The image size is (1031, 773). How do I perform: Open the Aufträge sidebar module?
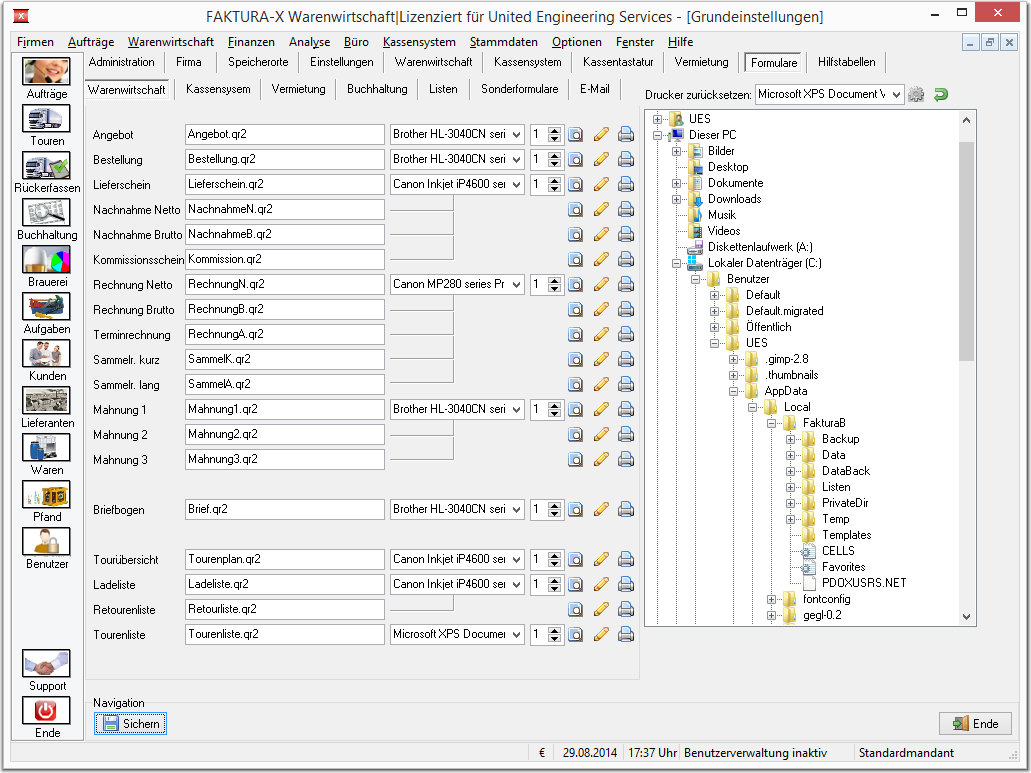pos(46,72)
